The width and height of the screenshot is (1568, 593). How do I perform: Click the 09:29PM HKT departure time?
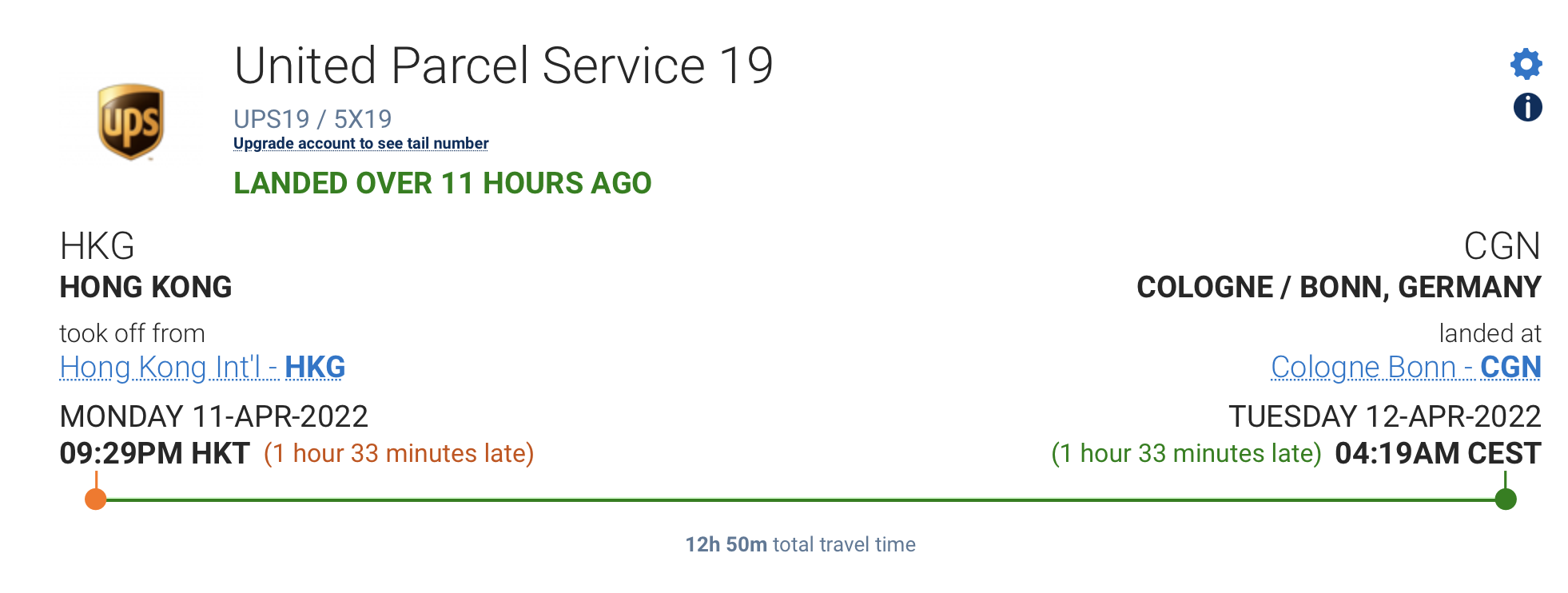154,453
